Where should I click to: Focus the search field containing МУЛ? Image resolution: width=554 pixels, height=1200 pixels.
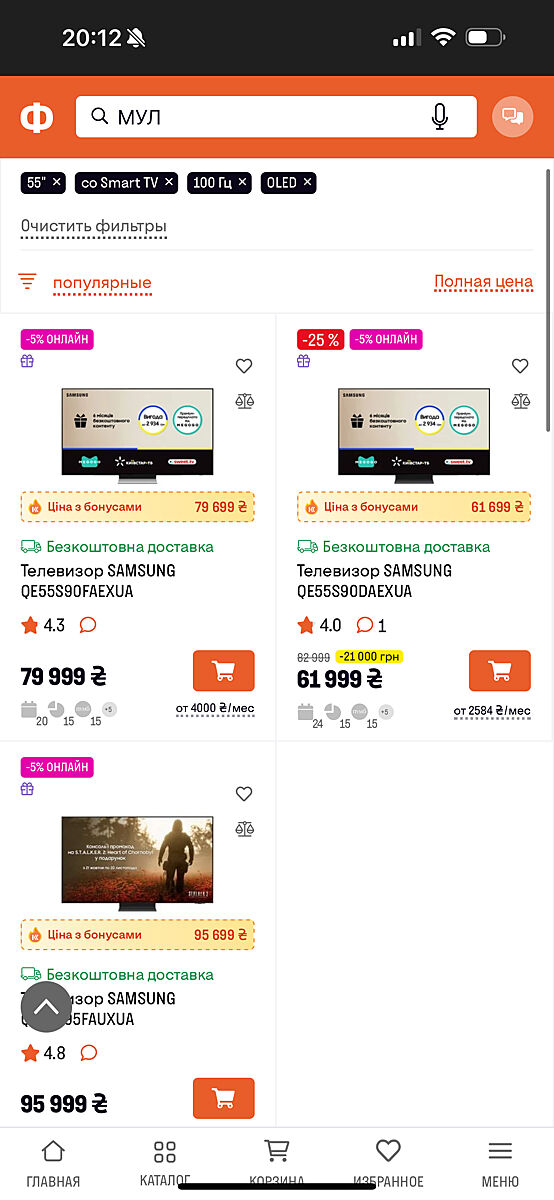tap(276, 117)
